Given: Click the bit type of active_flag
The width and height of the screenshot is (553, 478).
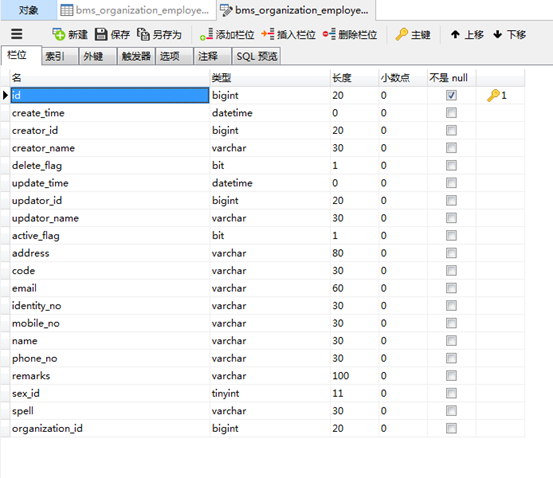Looking at the screenshot, I should (270, 235).
